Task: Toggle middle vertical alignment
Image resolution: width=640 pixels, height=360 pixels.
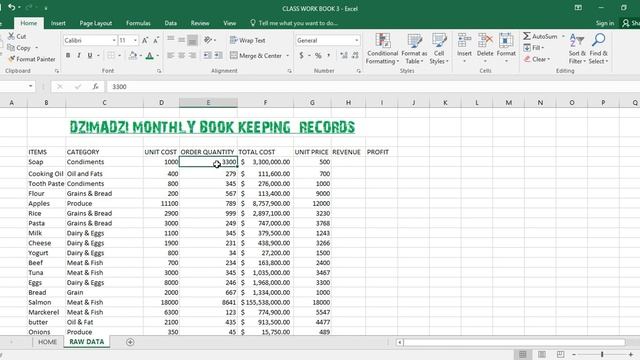Action: pos(182,40)
